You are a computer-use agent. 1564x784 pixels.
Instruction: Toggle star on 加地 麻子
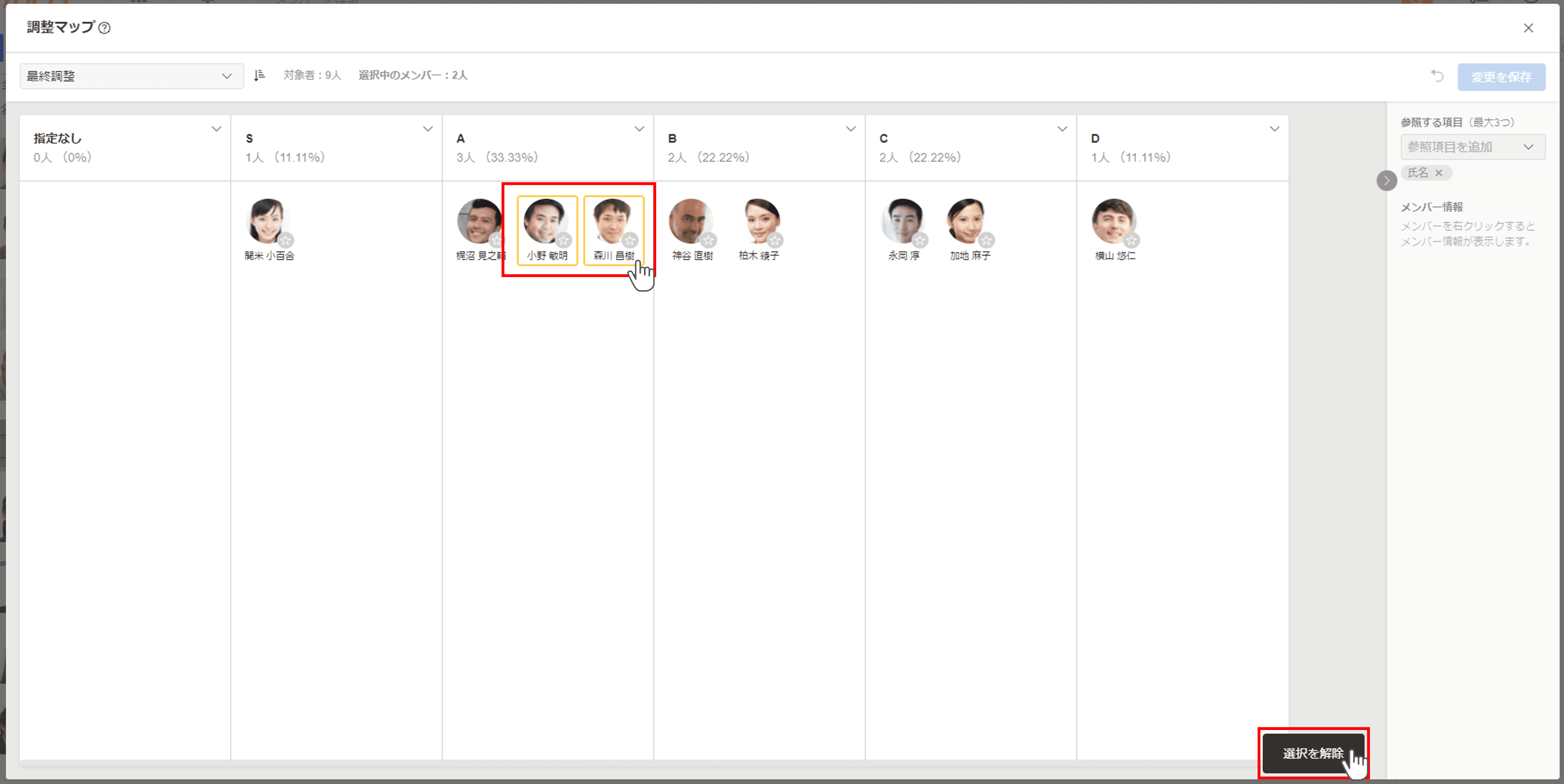(x=986, y=240)
